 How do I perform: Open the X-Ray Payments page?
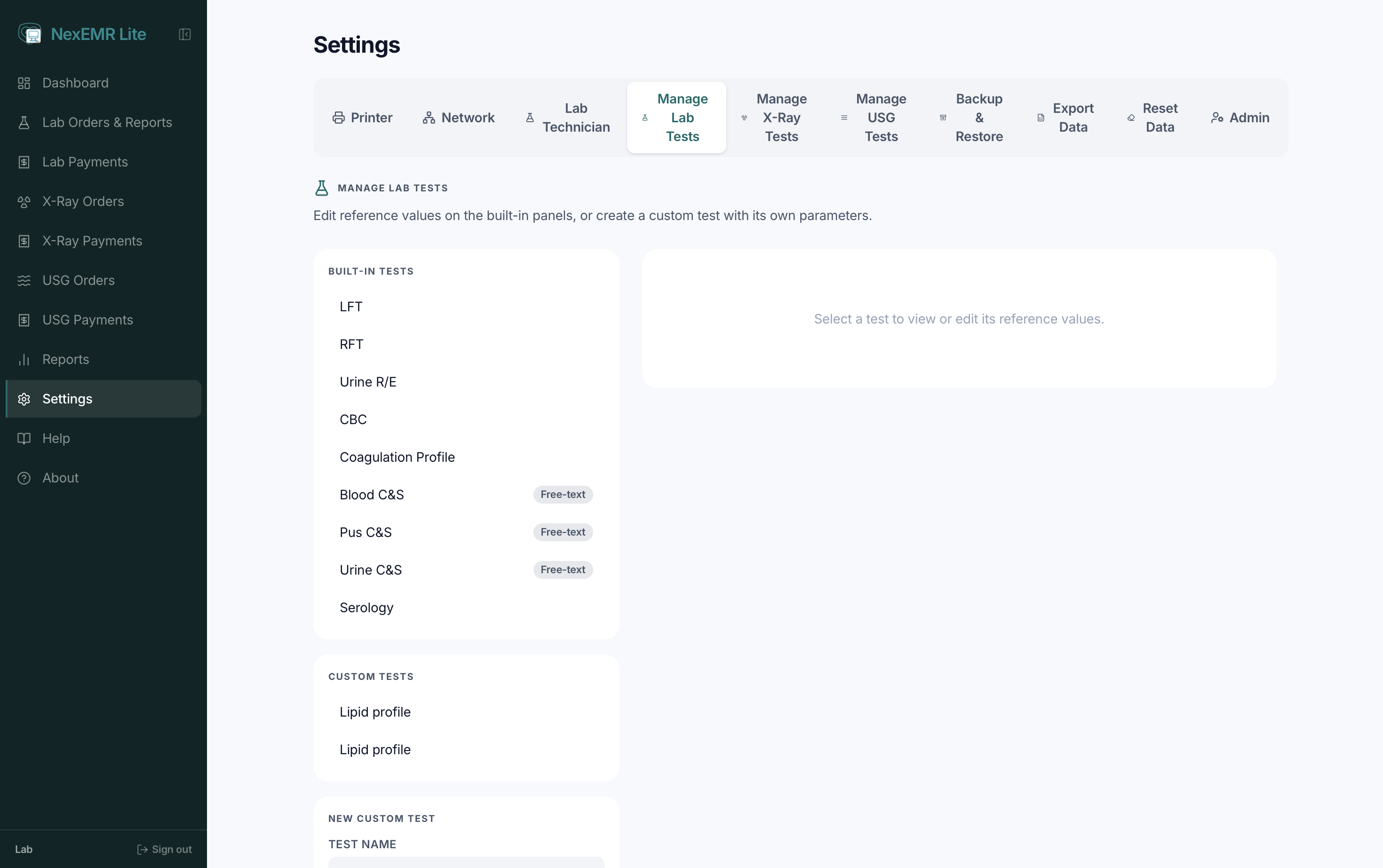click(x=103, y=241)
